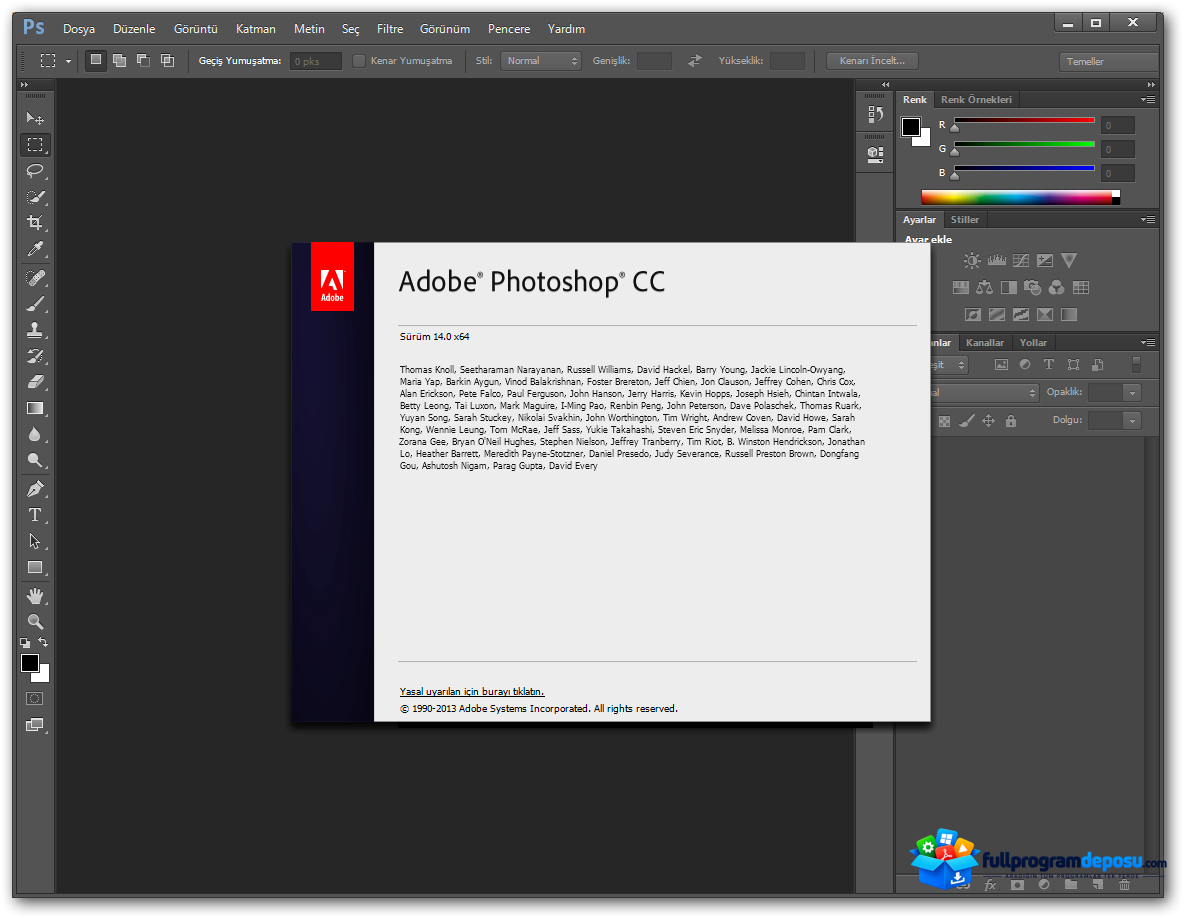Open the History panel icon
The width and height of the screenshot is (1184, 918).
(x=875, y=115)
